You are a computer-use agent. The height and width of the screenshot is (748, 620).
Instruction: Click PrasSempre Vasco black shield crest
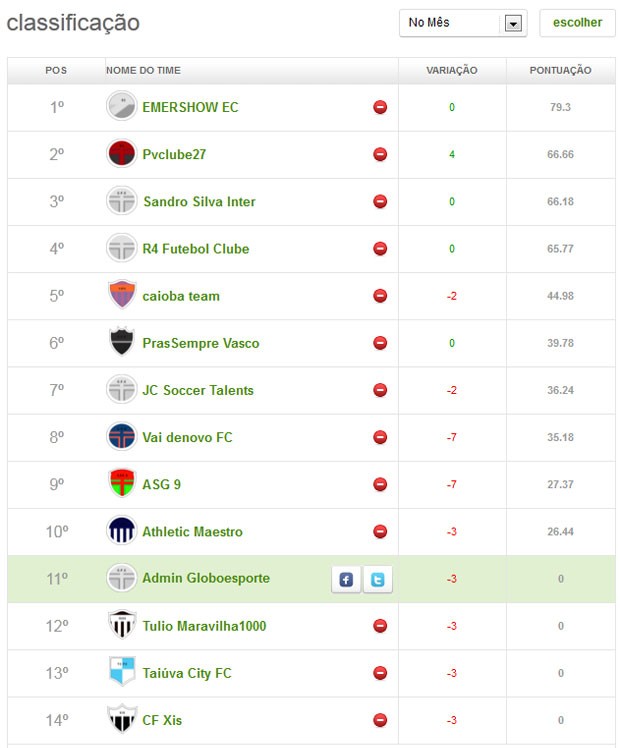122,342
